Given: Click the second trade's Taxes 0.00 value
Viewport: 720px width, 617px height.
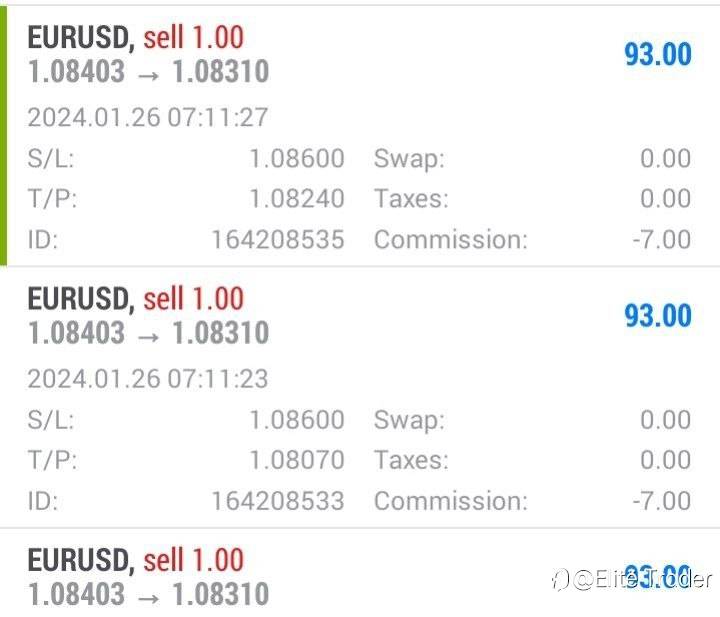Looking at the screenshot, I should [665, 460].
